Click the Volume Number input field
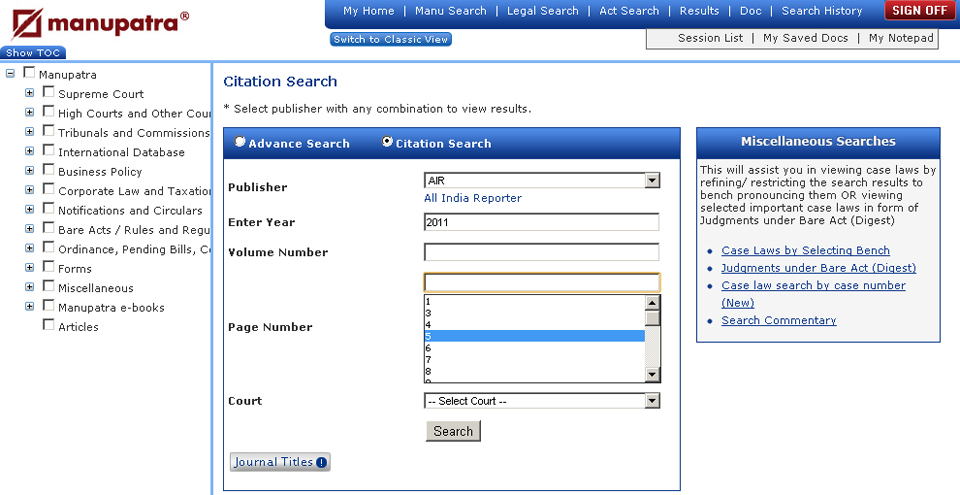 [x=541, y=252]
